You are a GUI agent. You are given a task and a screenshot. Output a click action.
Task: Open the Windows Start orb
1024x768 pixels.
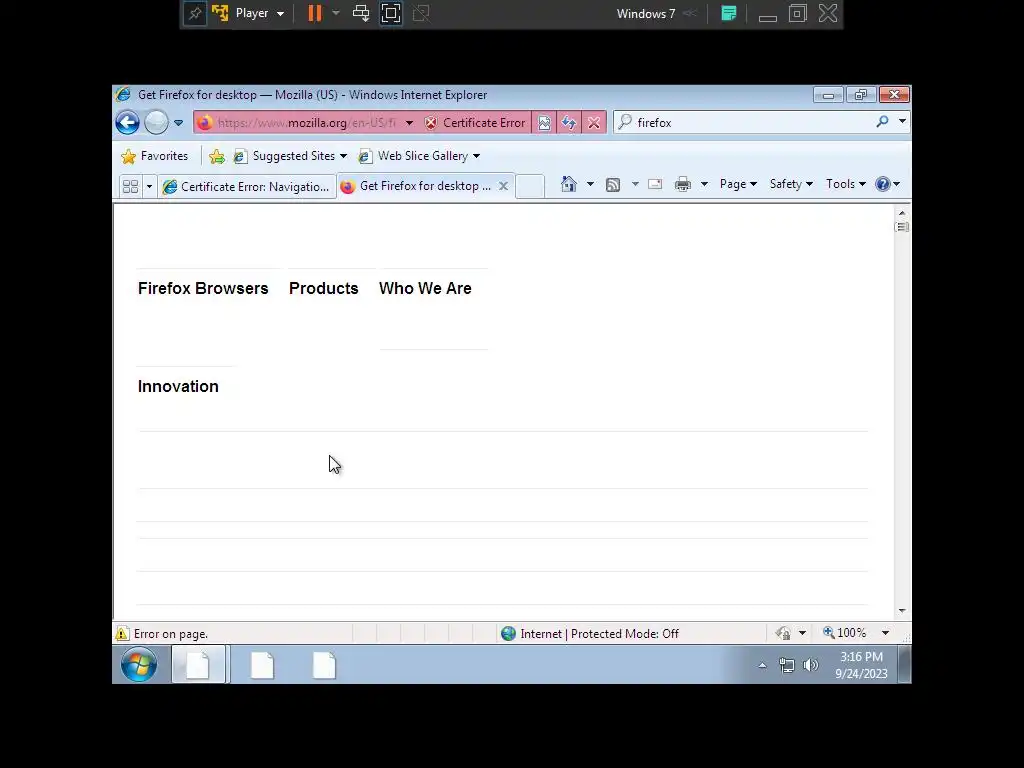(139, 665)
